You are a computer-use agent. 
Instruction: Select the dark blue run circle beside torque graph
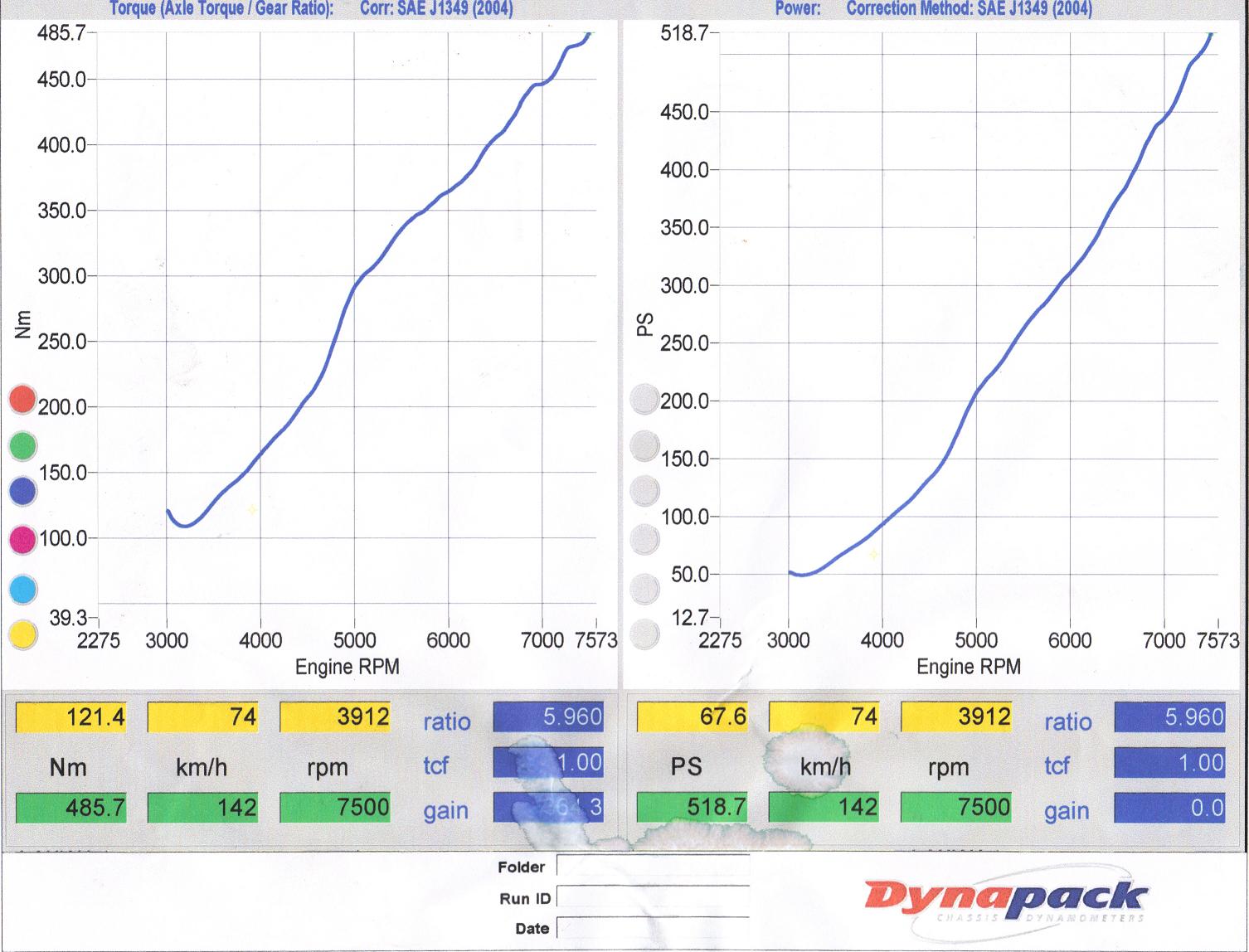pyautogui.click(x=22, y=492)
